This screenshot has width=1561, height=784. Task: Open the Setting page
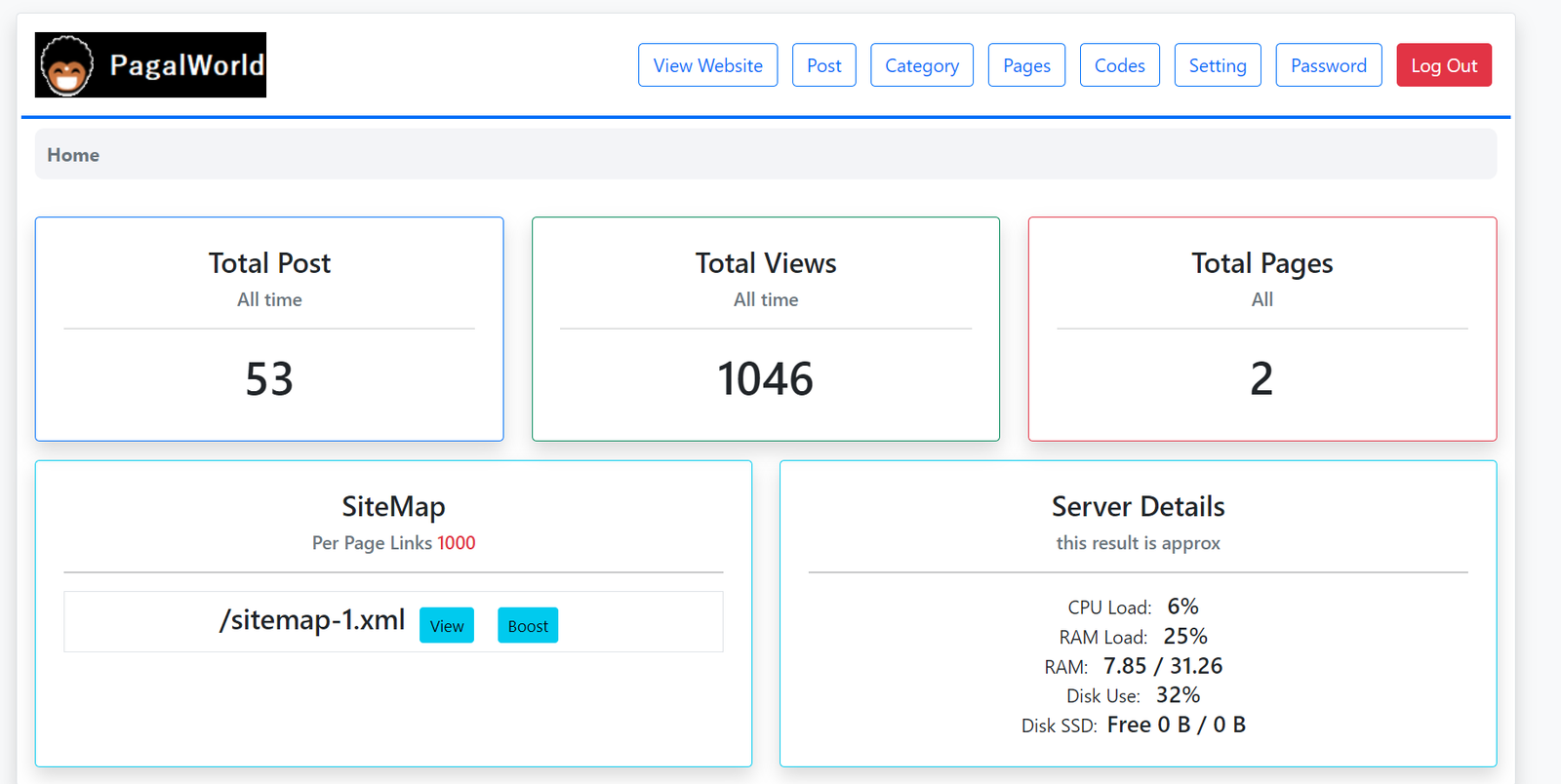1217,65
